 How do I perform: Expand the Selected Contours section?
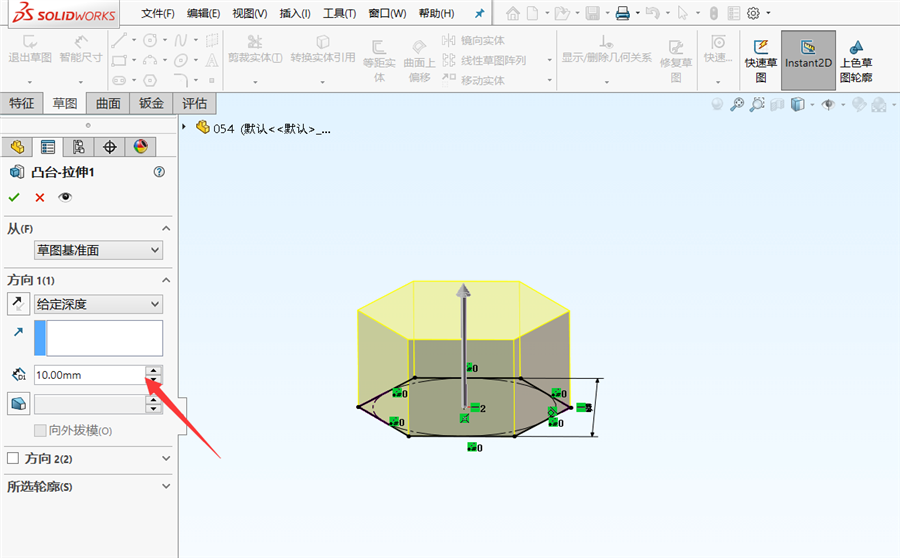pyautogui.click(x=166, y=486)
